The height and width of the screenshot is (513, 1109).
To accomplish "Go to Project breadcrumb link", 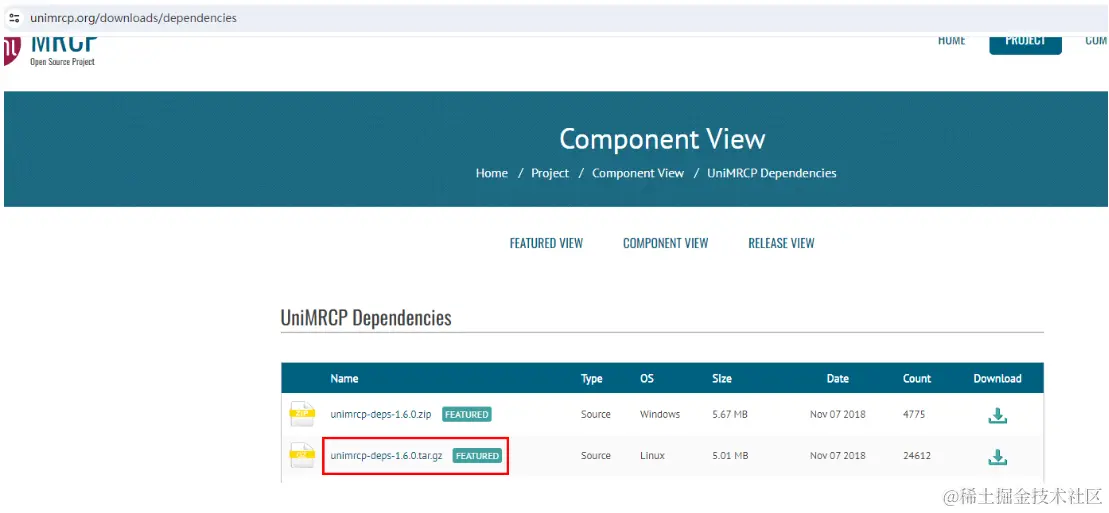I will [550, 173].
